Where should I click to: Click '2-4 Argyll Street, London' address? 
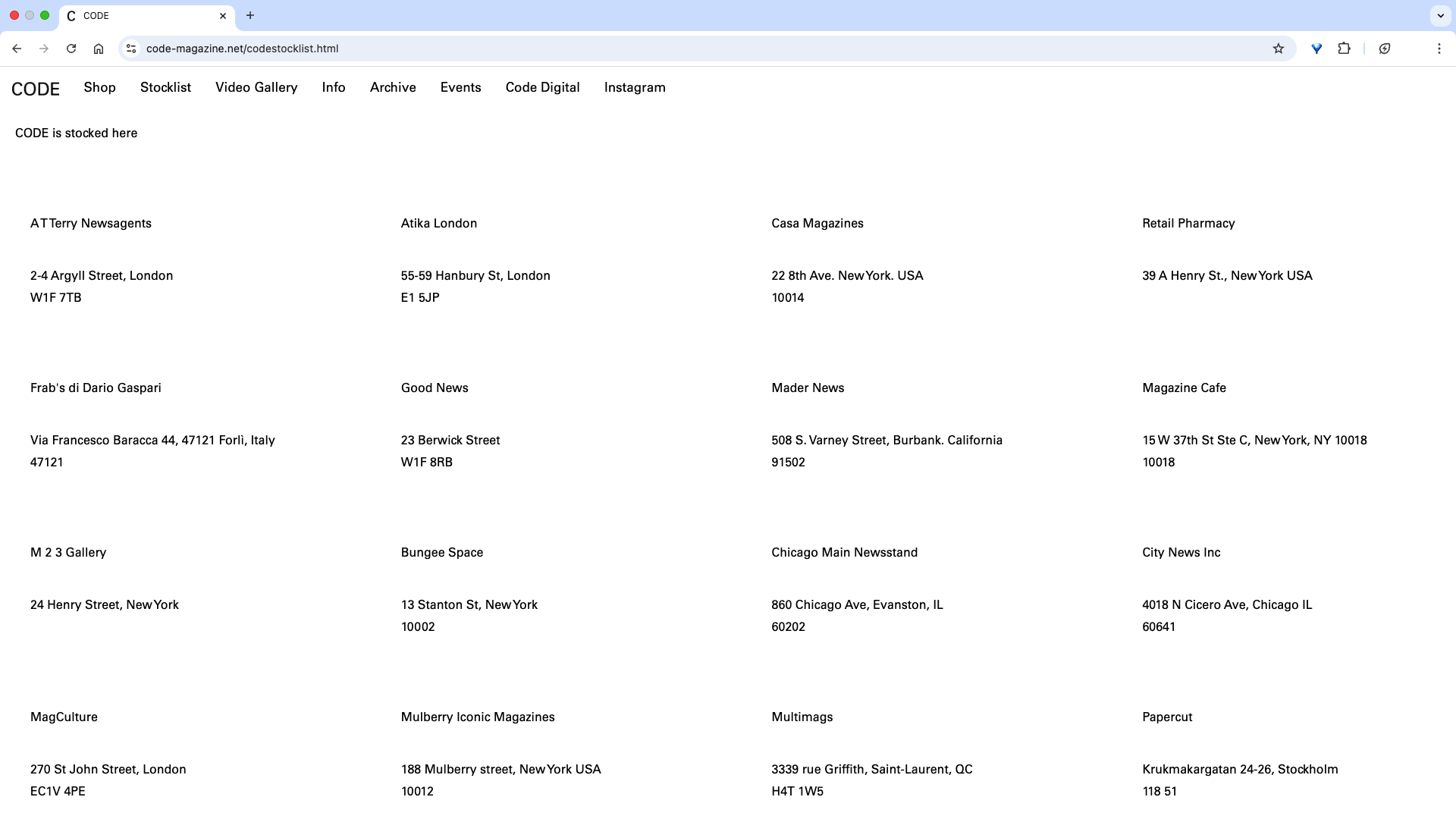pos(102,276)
